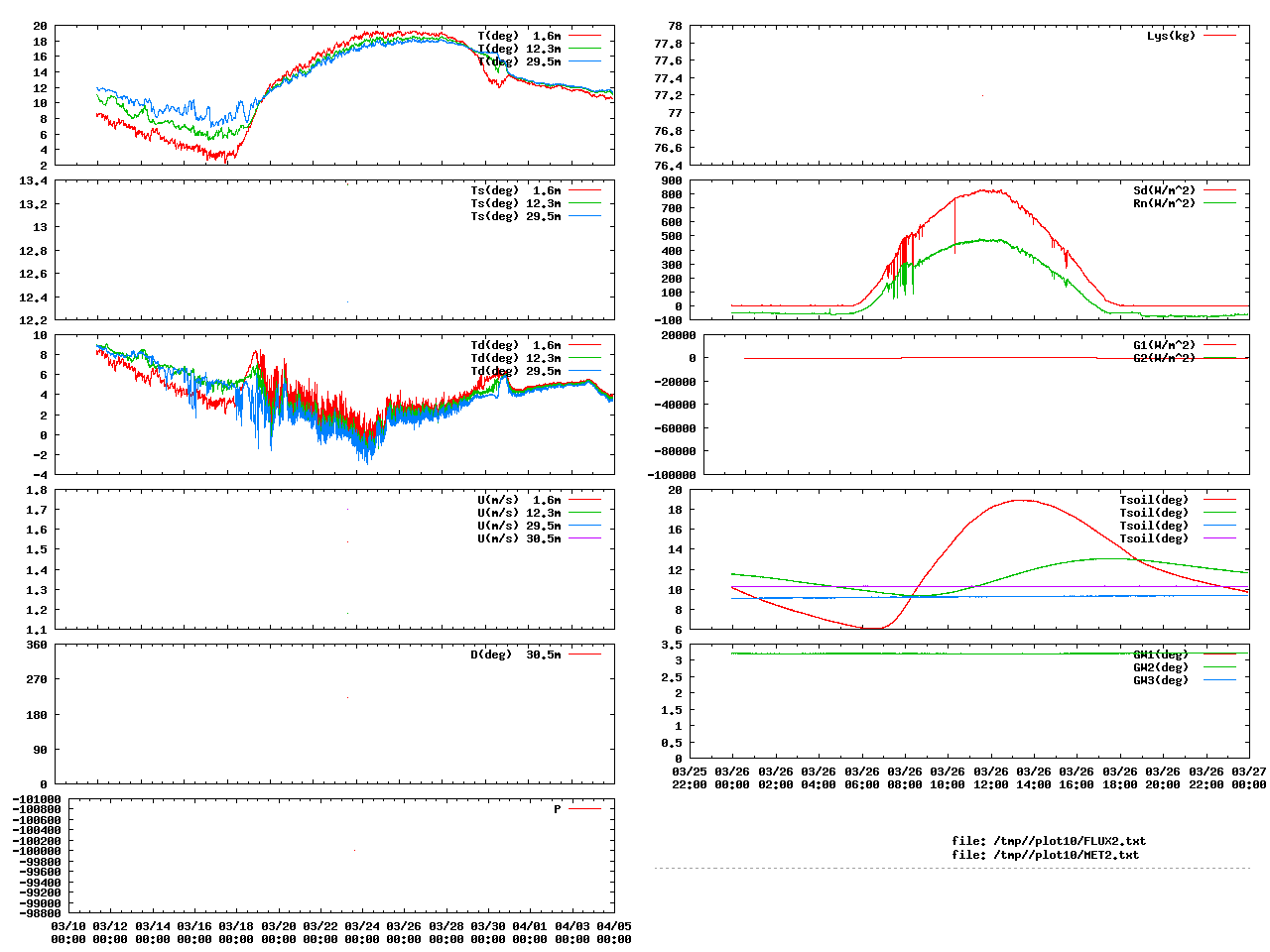Select the 03/27 00:00 time axis label
This screenshot has width=1270, height=952.
pyautogui.click(x=1248, y=777)
